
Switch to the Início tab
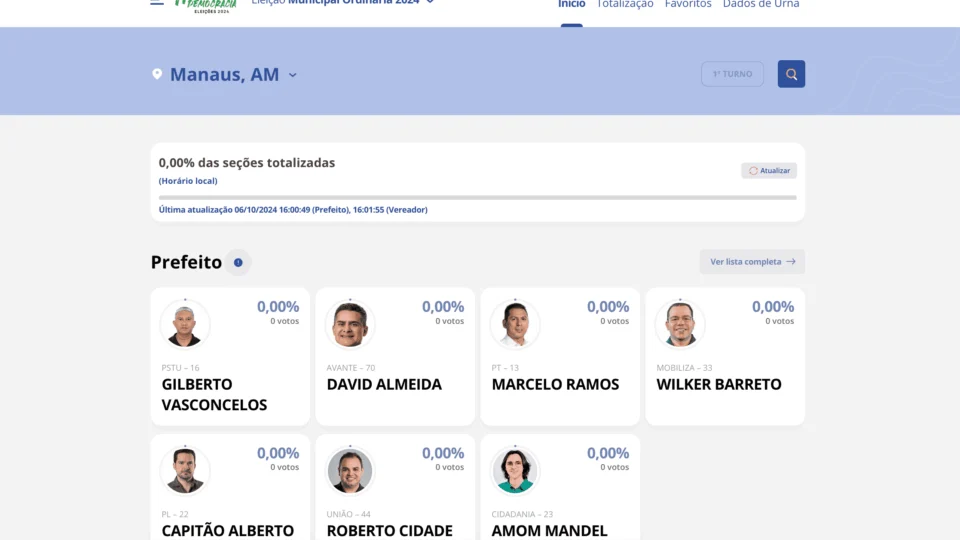click(571, 4)
